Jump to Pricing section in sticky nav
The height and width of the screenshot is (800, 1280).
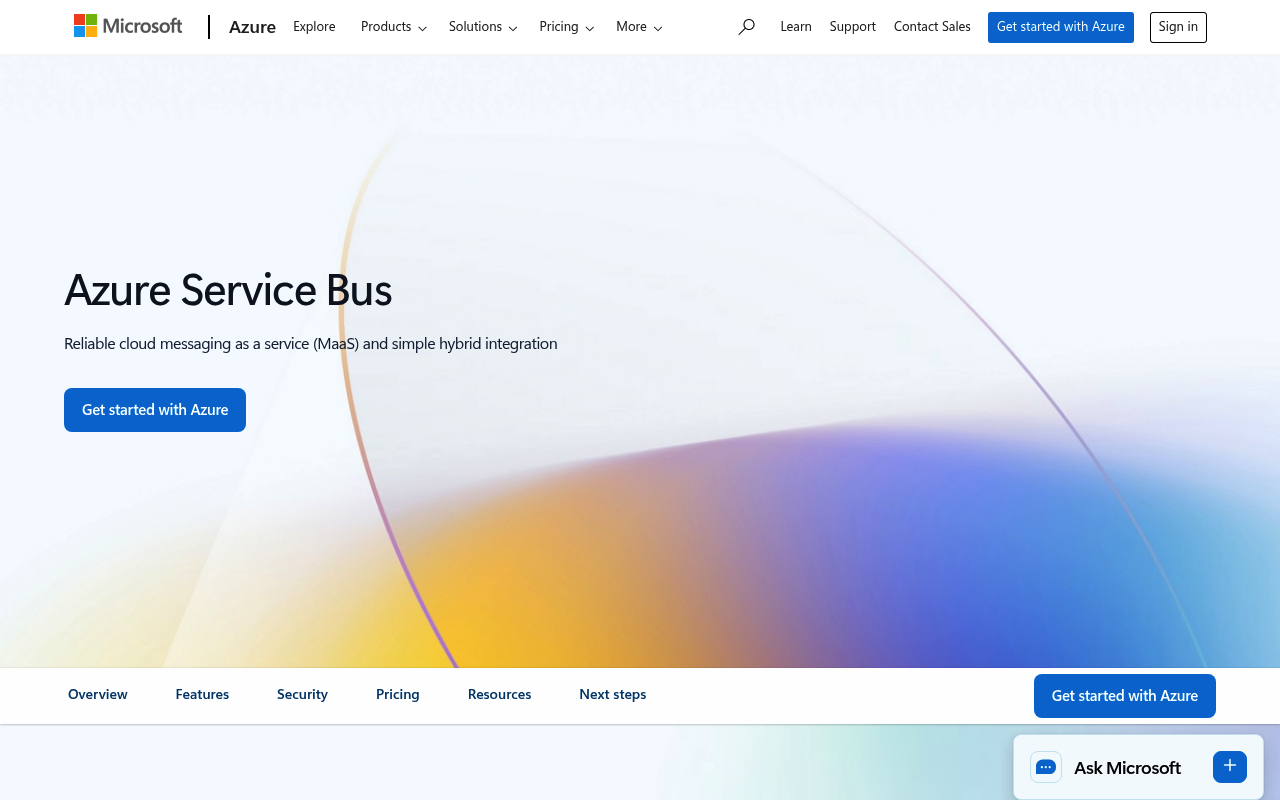pyautogui.click(x=398, y=694)
